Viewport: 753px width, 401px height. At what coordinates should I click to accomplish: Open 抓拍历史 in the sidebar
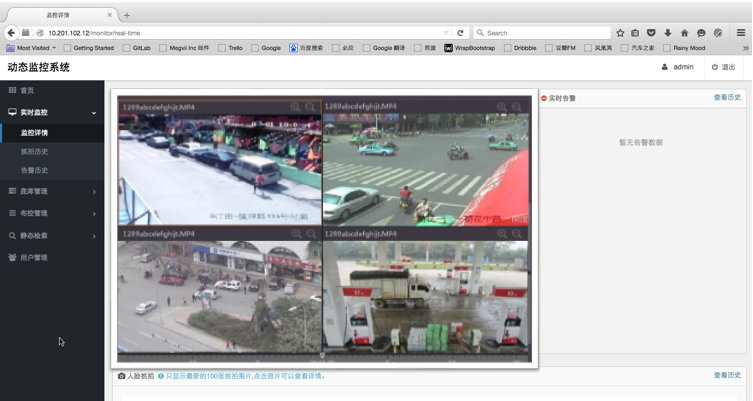click(x=34, y=151)
